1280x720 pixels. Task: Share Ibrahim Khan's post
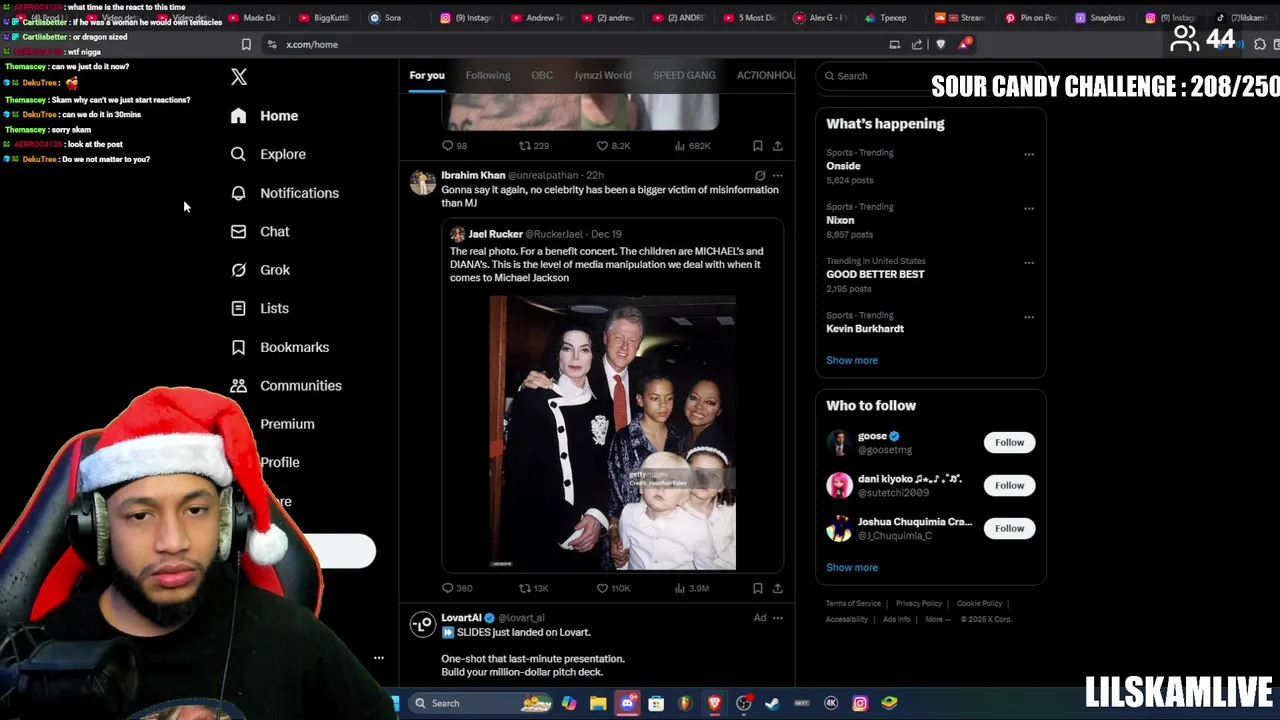(x=778, y=588)
